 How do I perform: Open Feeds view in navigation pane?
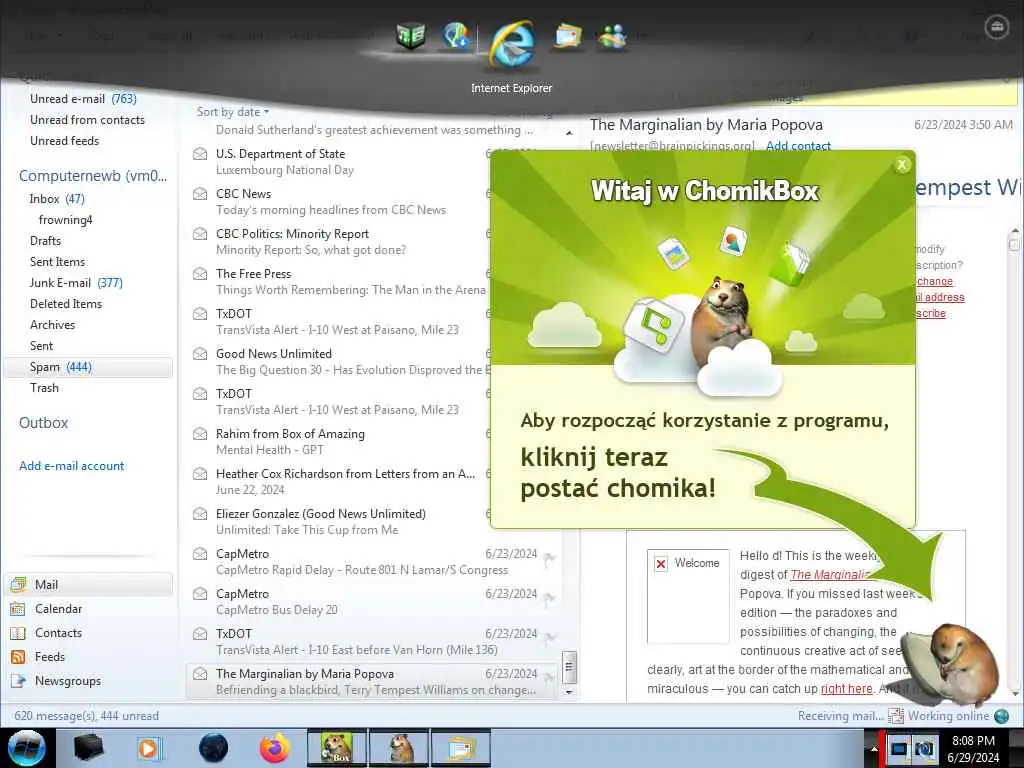[89, 657]
